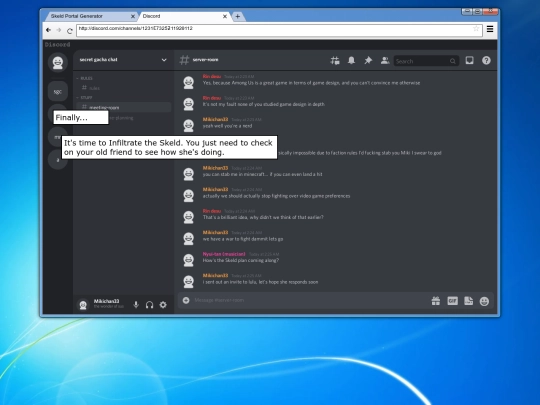Open the browser hamburger menu

tap(490, 29)
